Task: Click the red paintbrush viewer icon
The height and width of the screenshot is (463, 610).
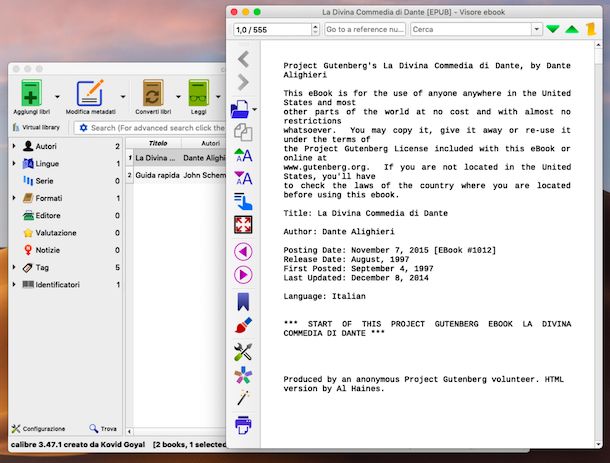Action: (x=243, y=325)
